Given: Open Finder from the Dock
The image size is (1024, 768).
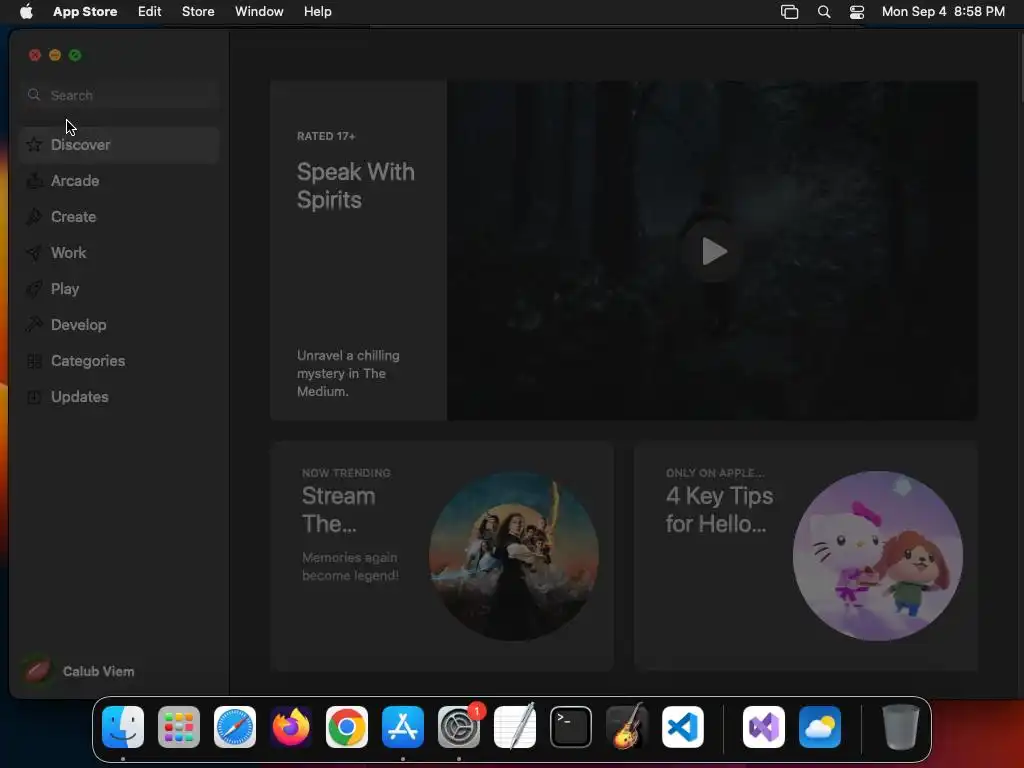Looking at the screenshot, I should 123,727.
